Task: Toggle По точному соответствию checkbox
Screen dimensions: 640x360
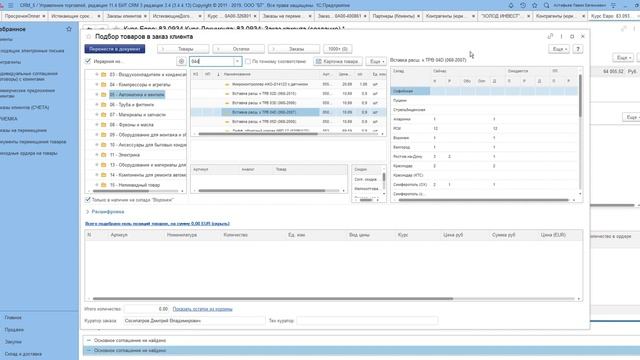Action: click(x=248, y=61)
